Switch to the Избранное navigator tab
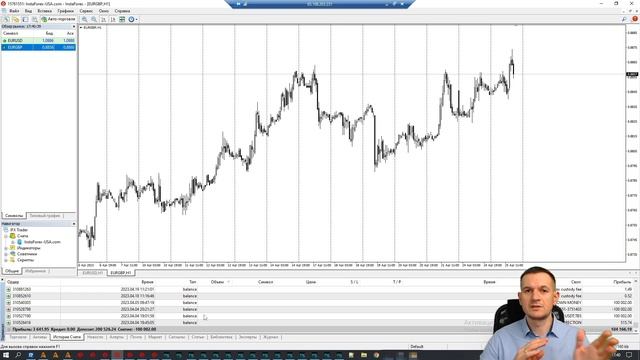The width and height of the screenshot is (640, 360). pos(36,271)
